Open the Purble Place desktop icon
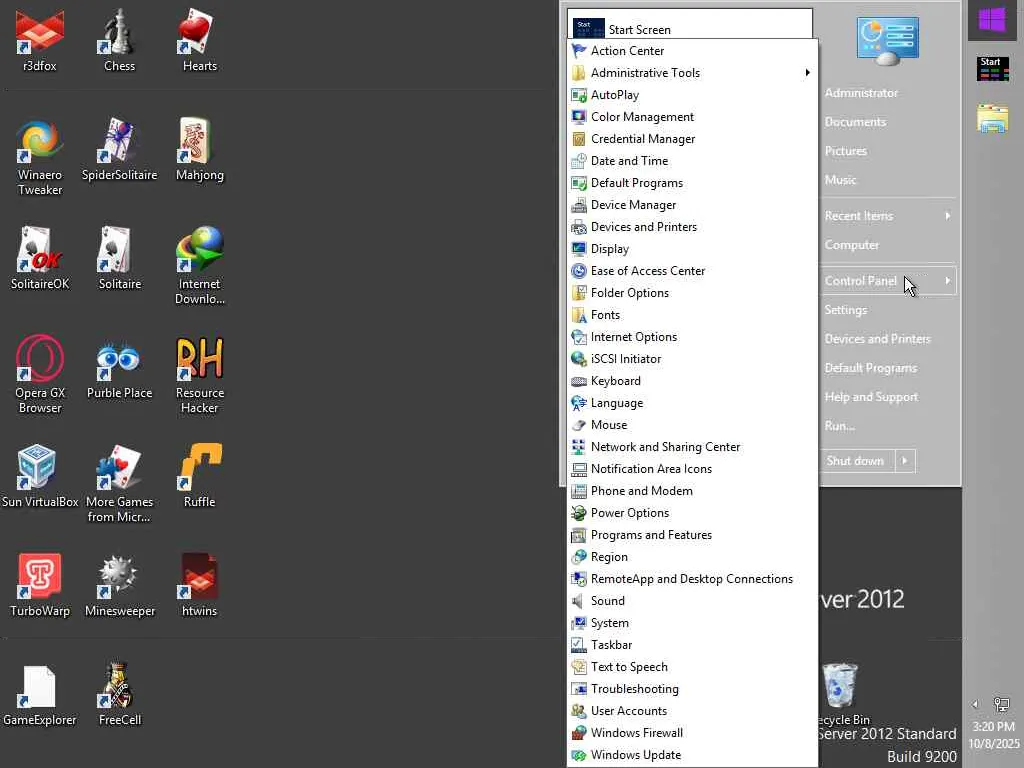 [x=120, y=368]
